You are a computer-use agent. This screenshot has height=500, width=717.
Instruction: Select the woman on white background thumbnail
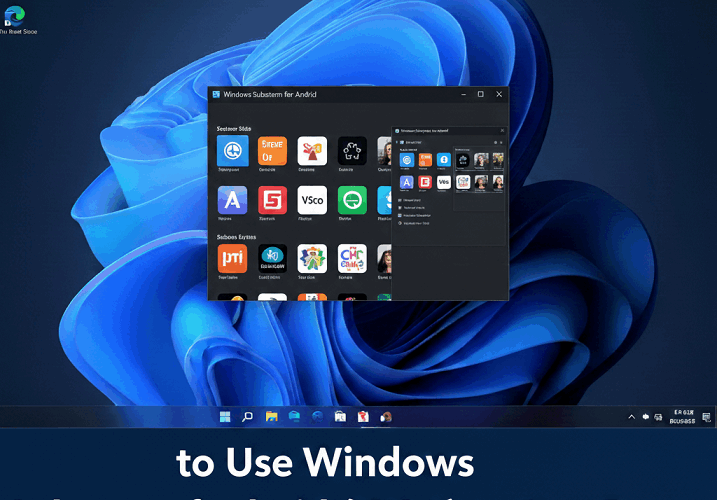point(498,182)
